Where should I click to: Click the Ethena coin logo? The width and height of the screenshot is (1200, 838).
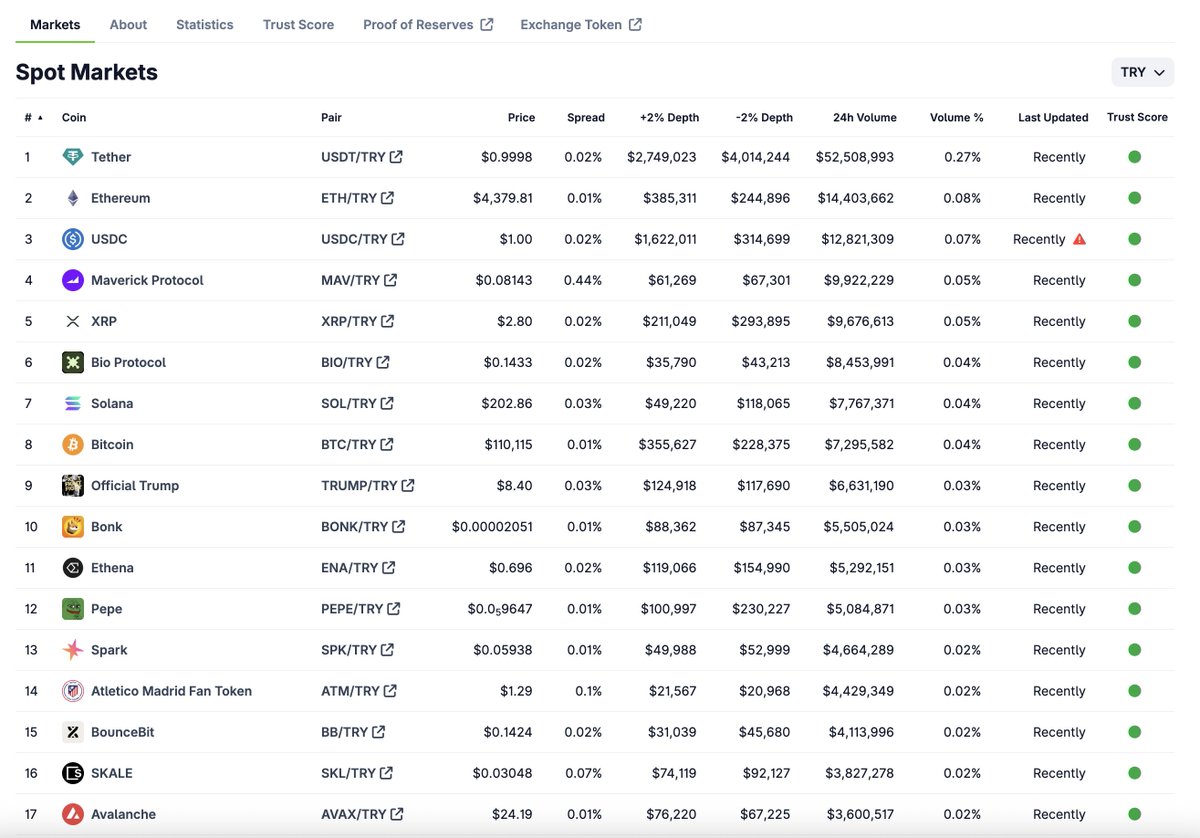73,567
